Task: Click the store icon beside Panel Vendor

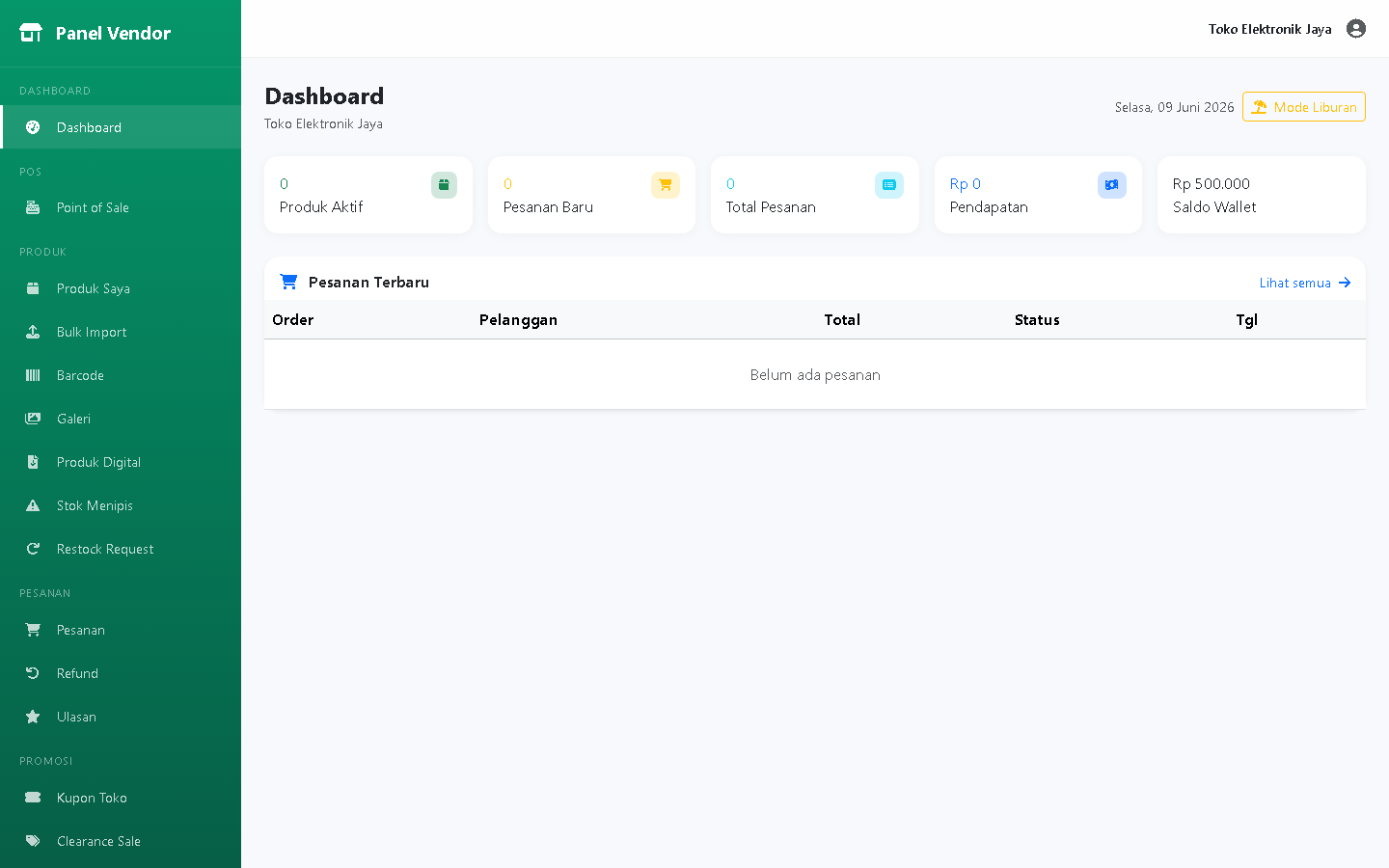Action: 31,33
